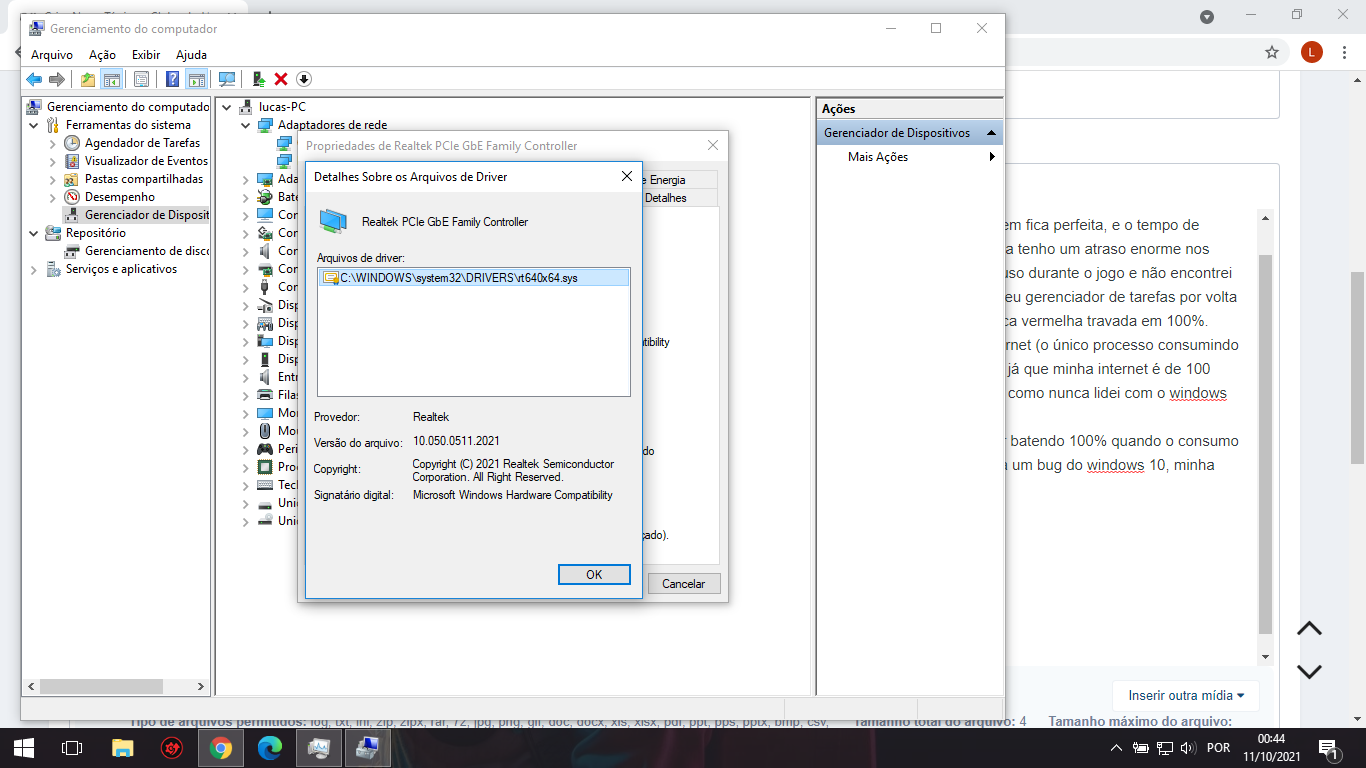Show hidden system tray icons chevron
The height and width of the screenshot is (768, 1366).
[1116, 747]
